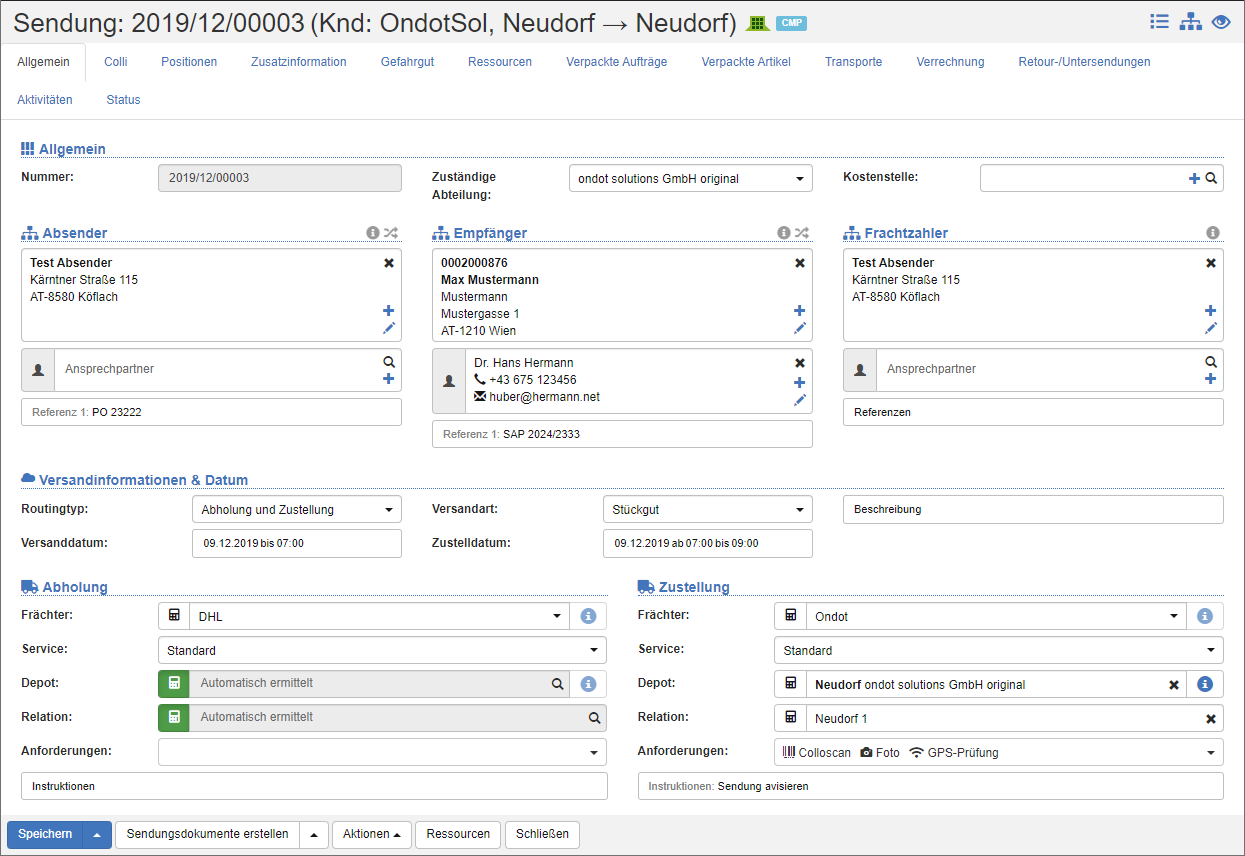Add a new Kostenstelle with plus icon
This screenshot has height=856, width=1245.
tap(1194, 179)
